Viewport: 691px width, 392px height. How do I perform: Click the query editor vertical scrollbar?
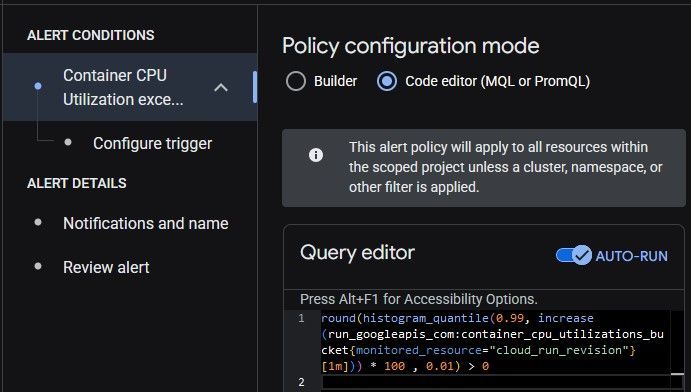(677, 350)
